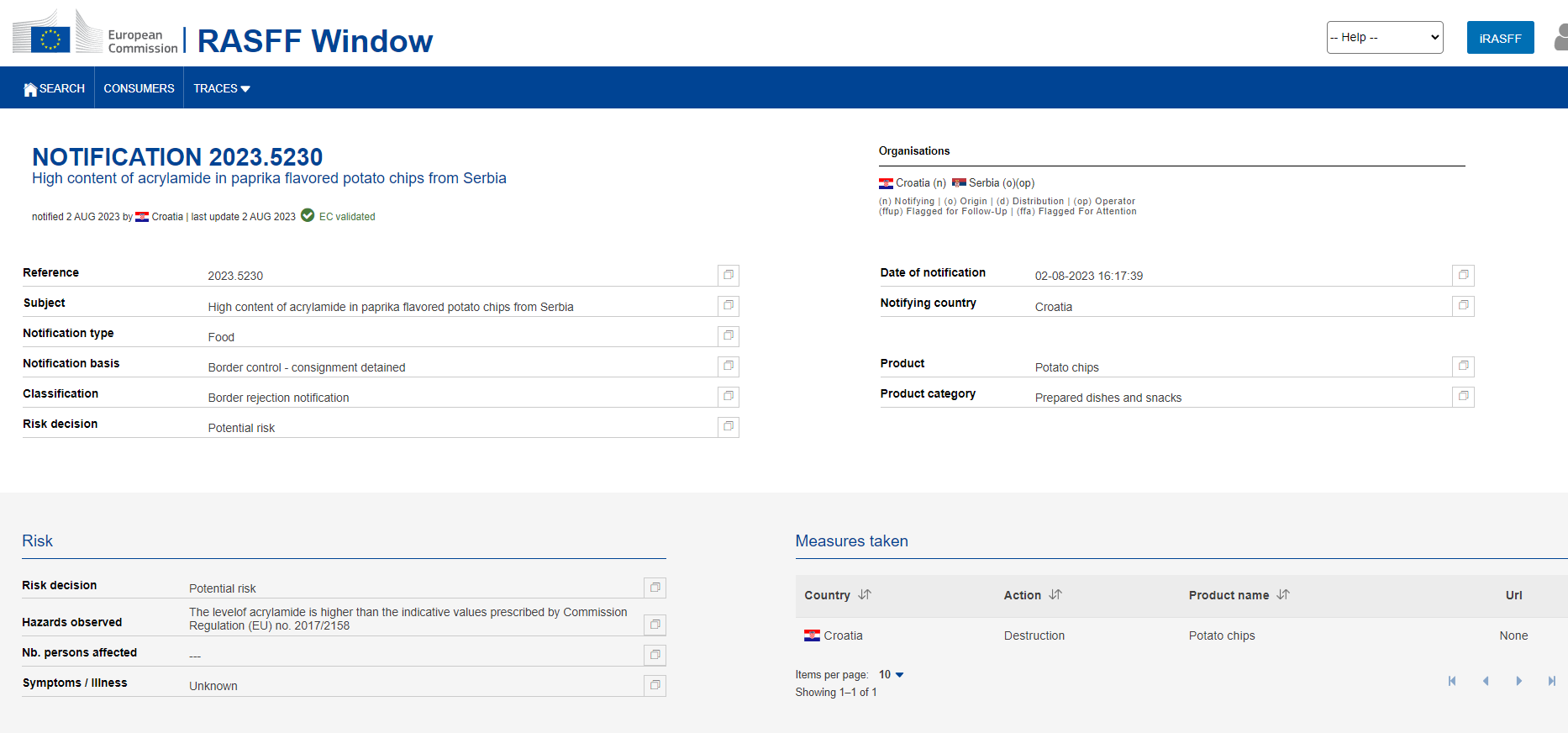
Task: Go to the next results page
Action: tap(1518, 681)
